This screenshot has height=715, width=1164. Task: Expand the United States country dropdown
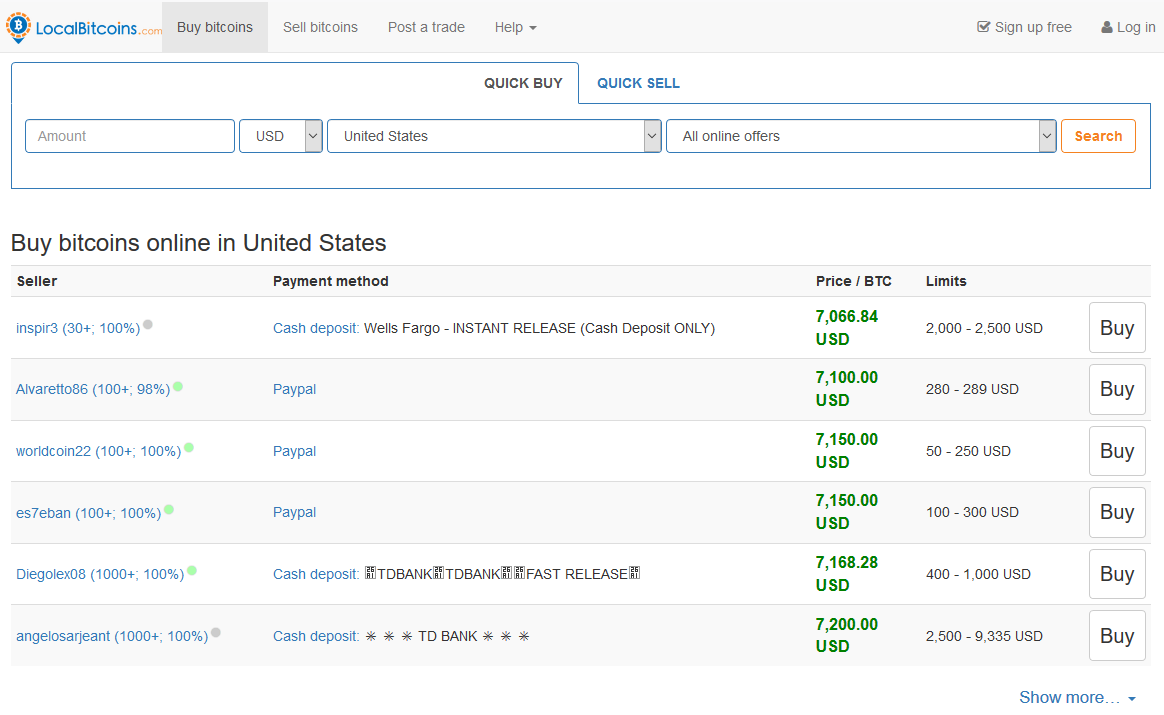point(494,136)
